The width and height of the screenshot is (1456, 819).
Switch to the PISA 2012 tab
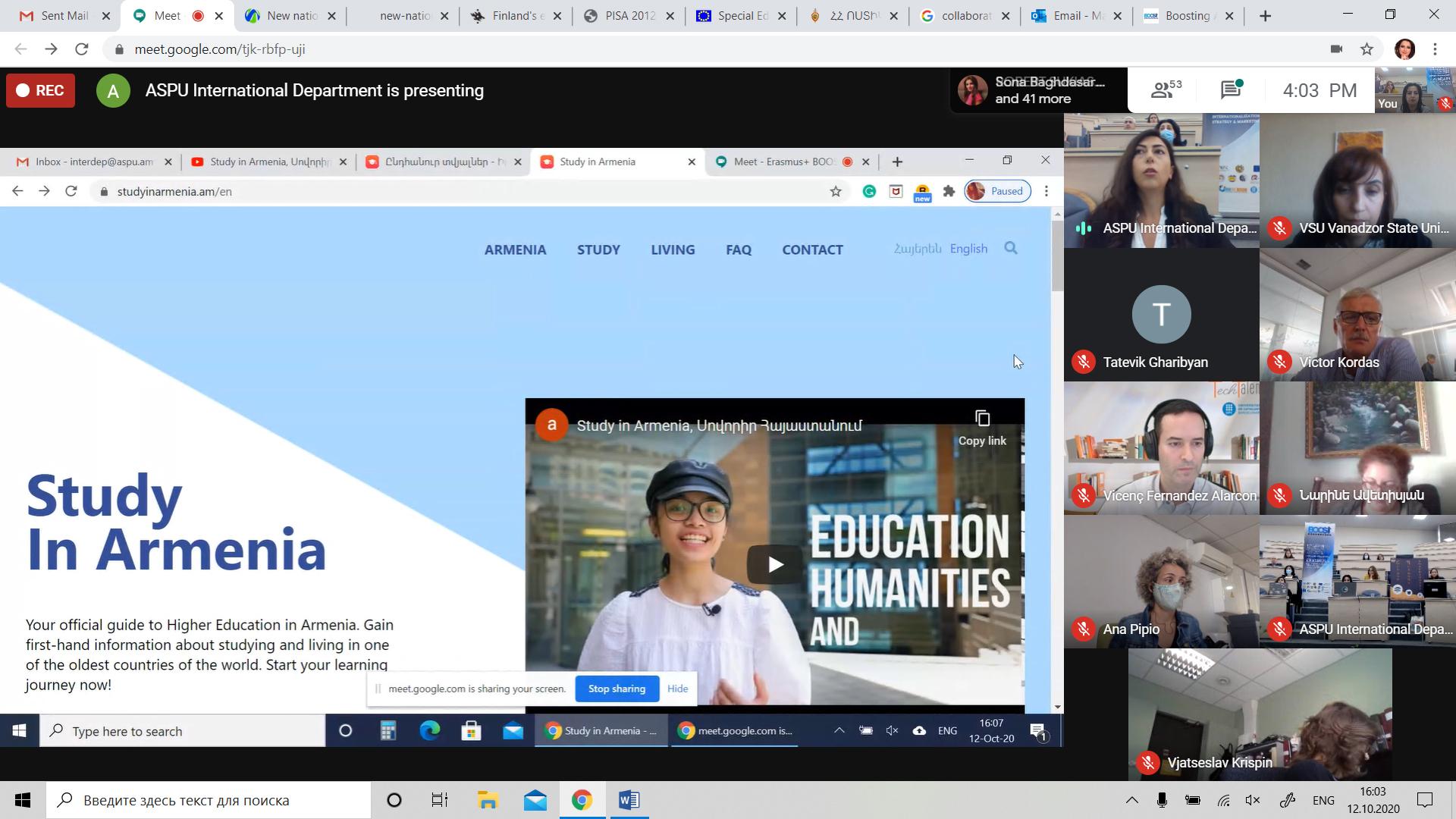click(629, 15)
